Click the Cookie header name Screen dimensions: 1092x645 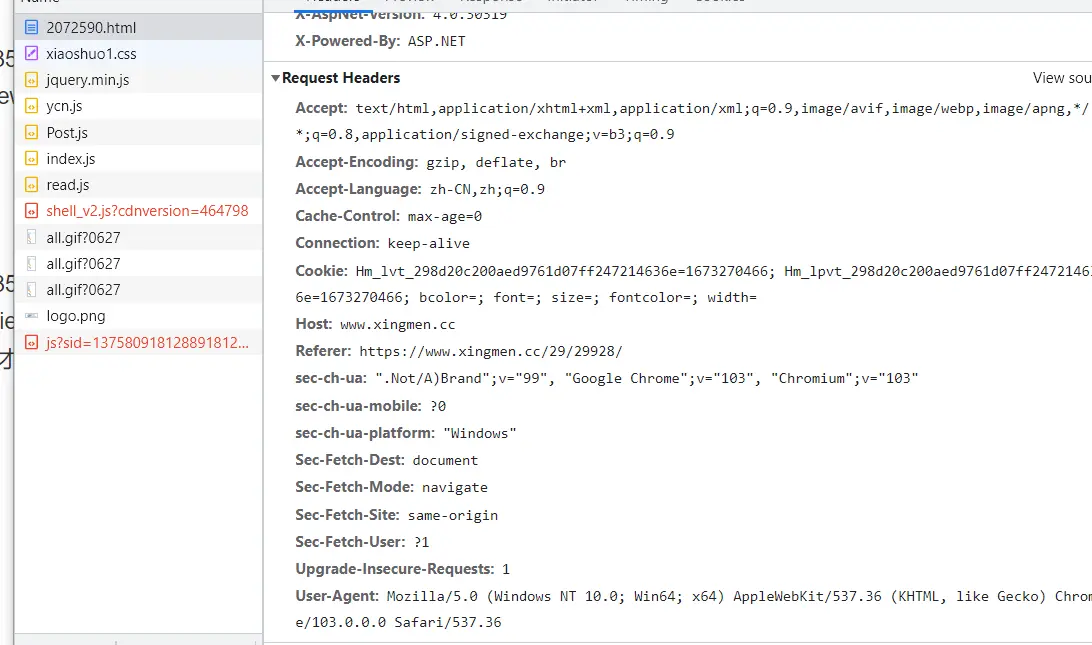(x=320, y=270)
